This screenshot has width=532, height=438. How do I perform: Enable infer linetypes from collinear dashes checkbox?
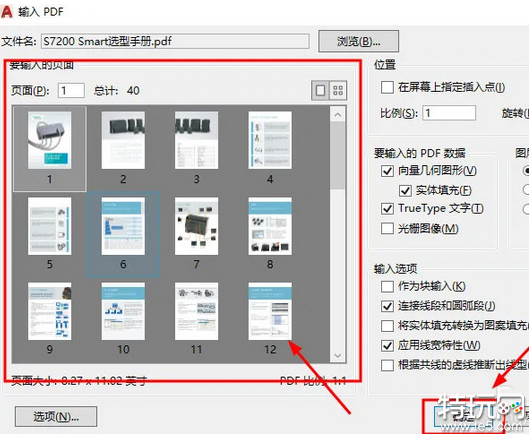point(387,365)
